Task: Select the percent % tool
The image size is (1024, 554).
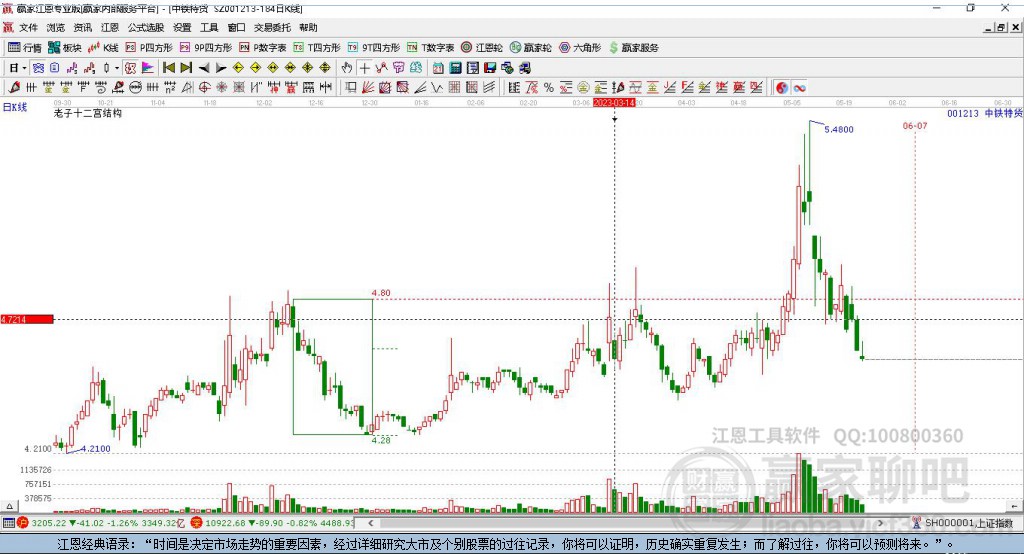Action: click(x=549, y=87)
